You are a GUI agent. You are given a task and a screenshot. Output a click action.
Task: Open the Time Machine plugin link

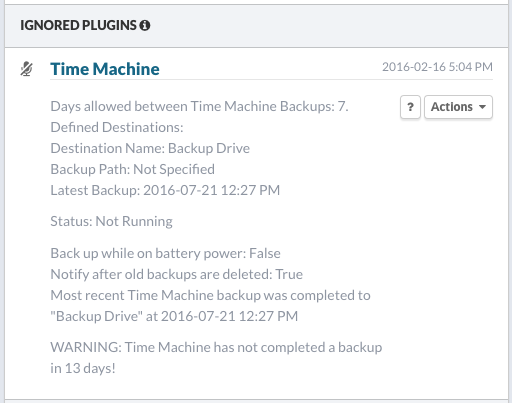click(105, 69)
